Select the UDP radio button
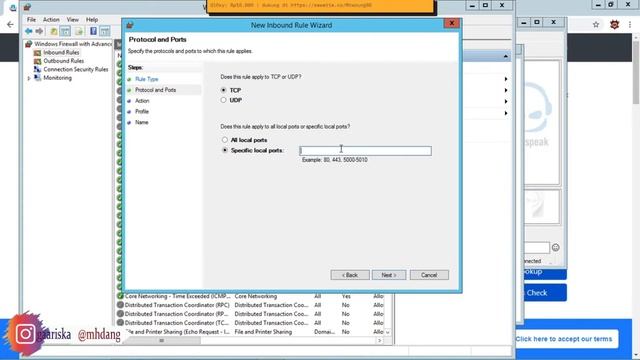This screenshot has width=640, height=360. tap(223, 100)
